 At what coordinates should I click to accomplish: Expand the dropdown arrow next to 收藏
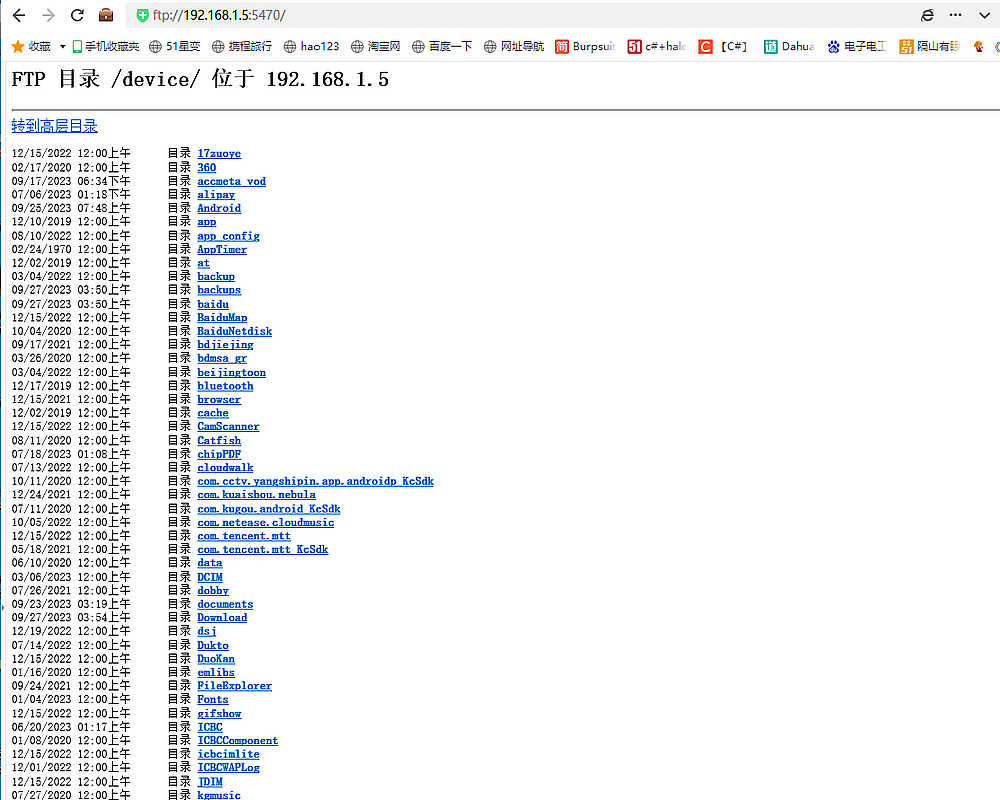tap(62, 46)
